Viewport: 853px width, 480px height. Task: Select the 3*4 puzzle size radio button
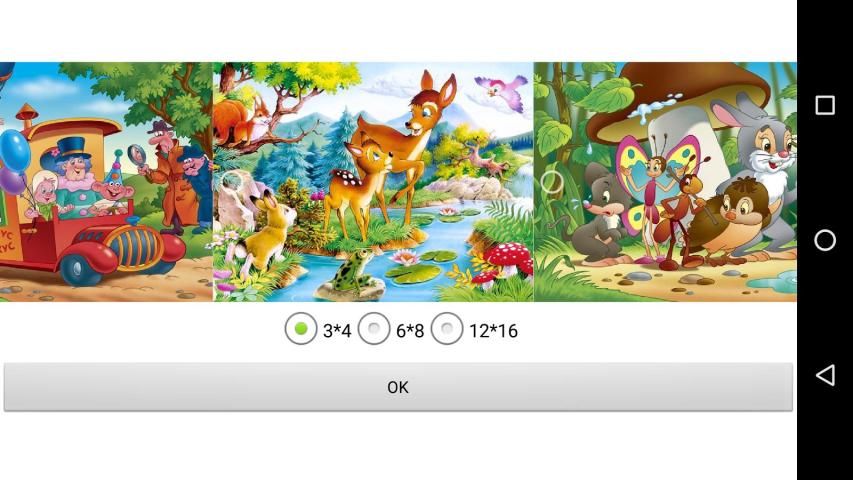[301, 329]
